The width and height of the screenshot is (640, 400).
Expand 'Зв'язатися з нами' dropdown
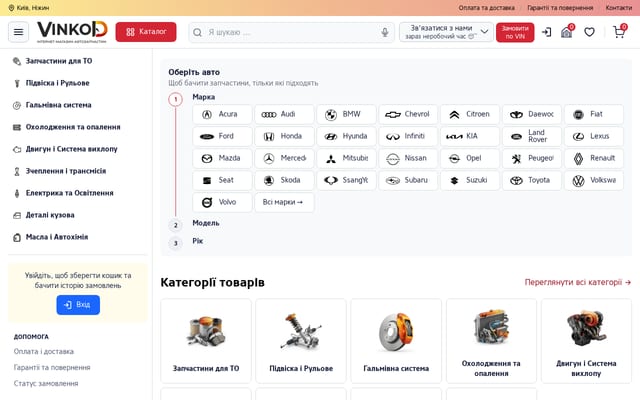446,32
